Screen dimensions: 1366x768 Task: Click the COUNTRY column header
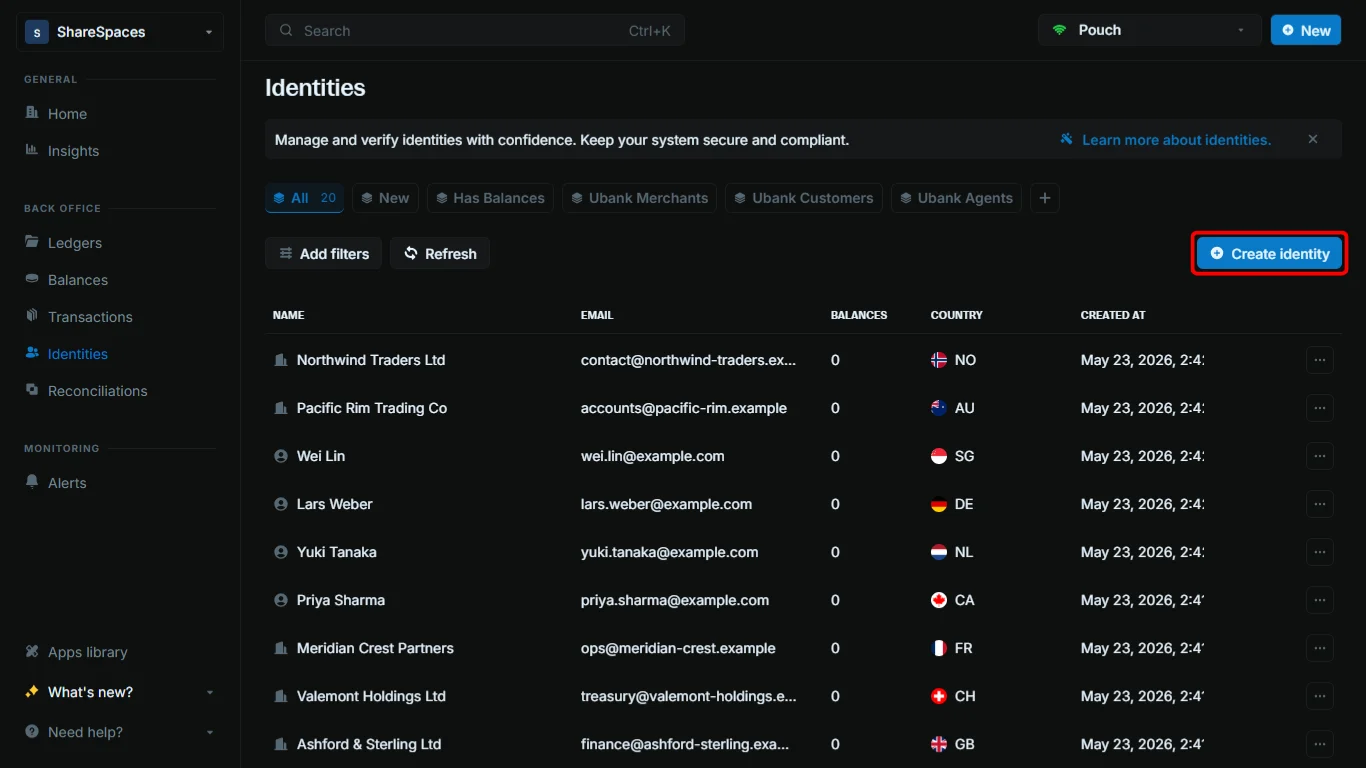coord(956,315)
